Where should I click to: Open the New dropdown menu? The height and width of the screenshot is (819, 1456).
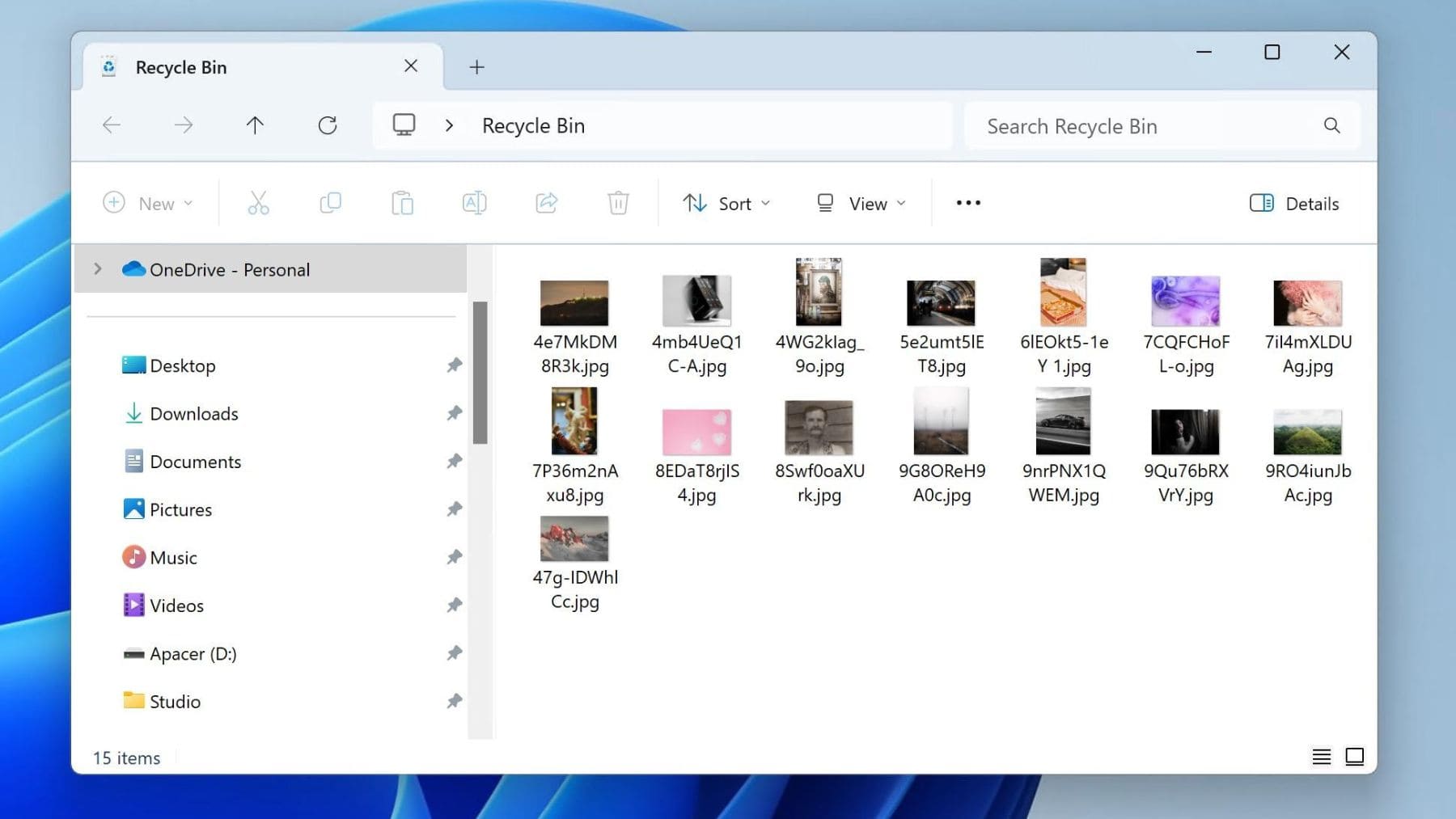pyautogui.click(x=148, y=203)
